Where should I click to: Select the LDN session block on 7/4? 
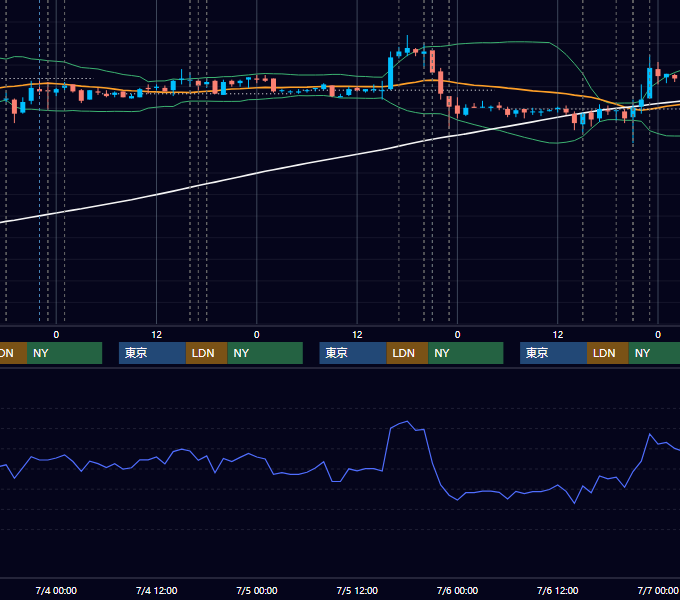point(206,353)
